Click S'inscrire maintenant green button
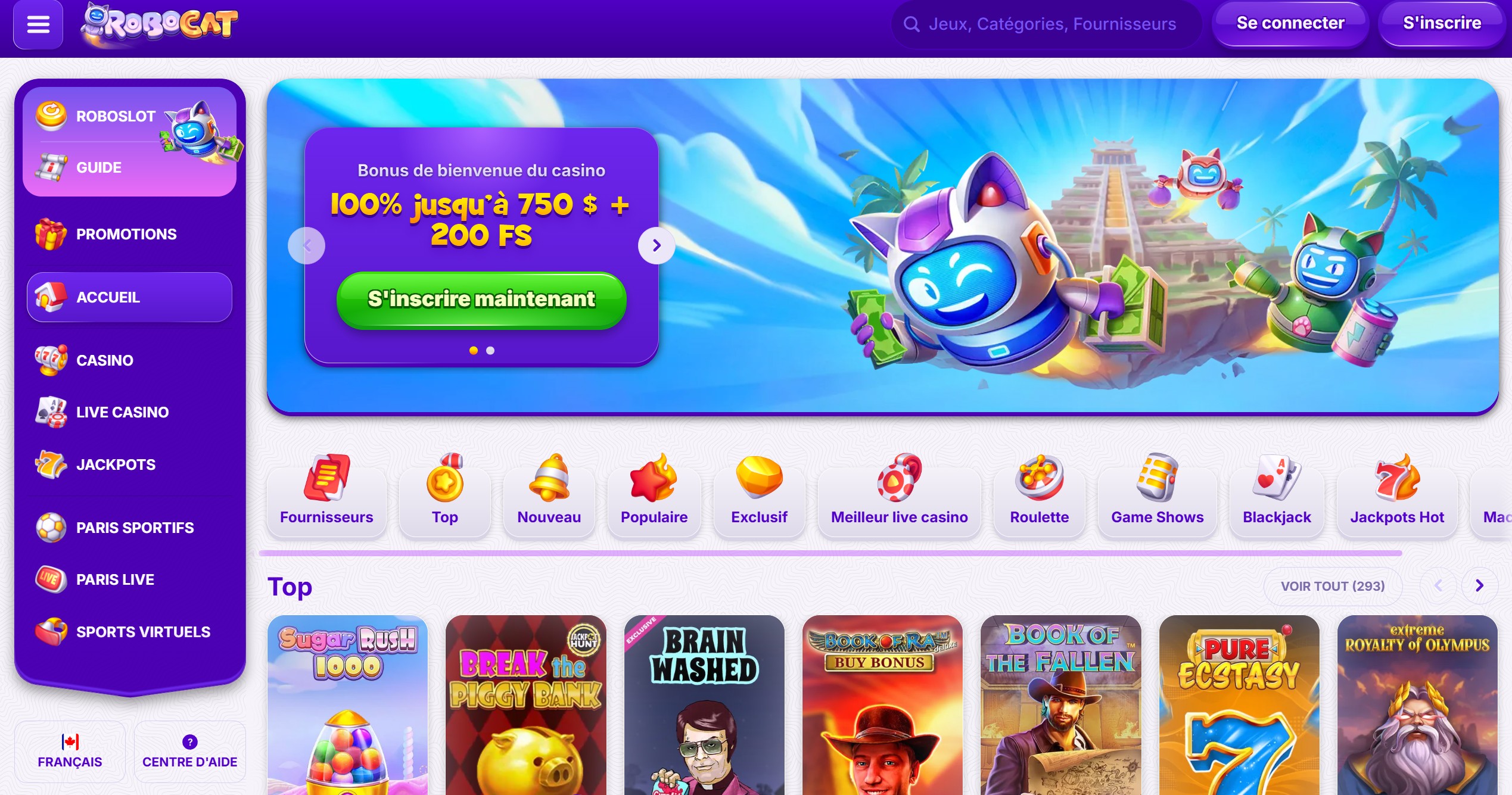Viewport: 1512px width, 795px height. coord(481,300)
